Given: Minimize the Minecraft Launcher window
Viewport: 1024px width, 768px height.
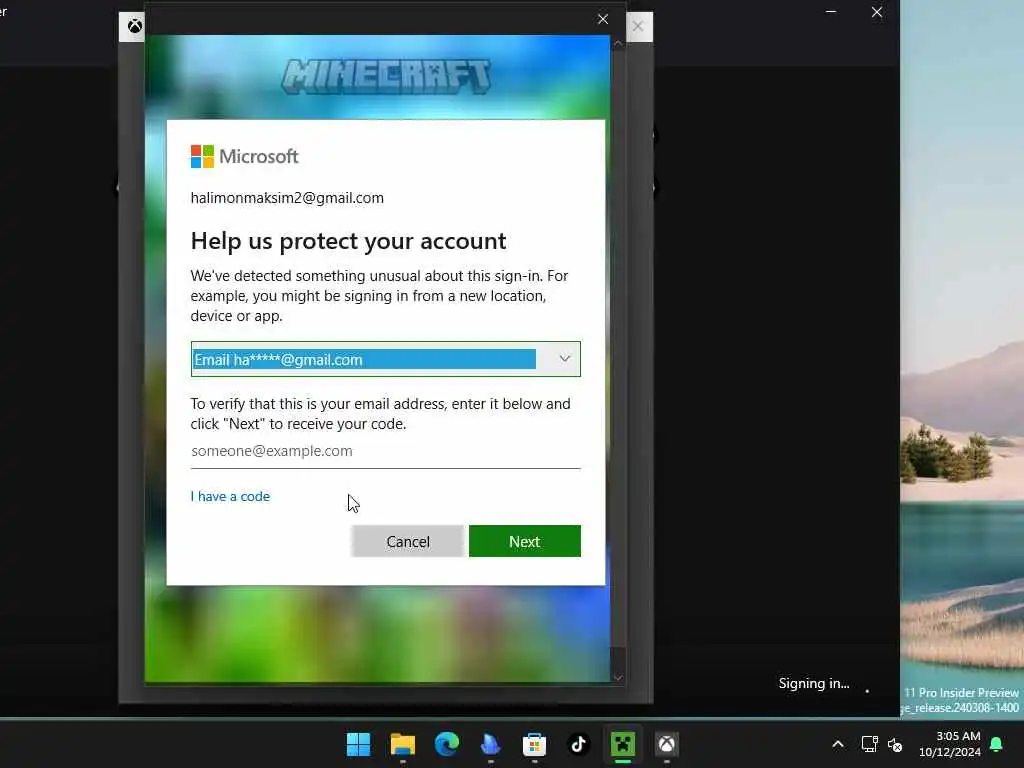Looking at the screenshot, I should pyautogui.click(x=831, y=12).
